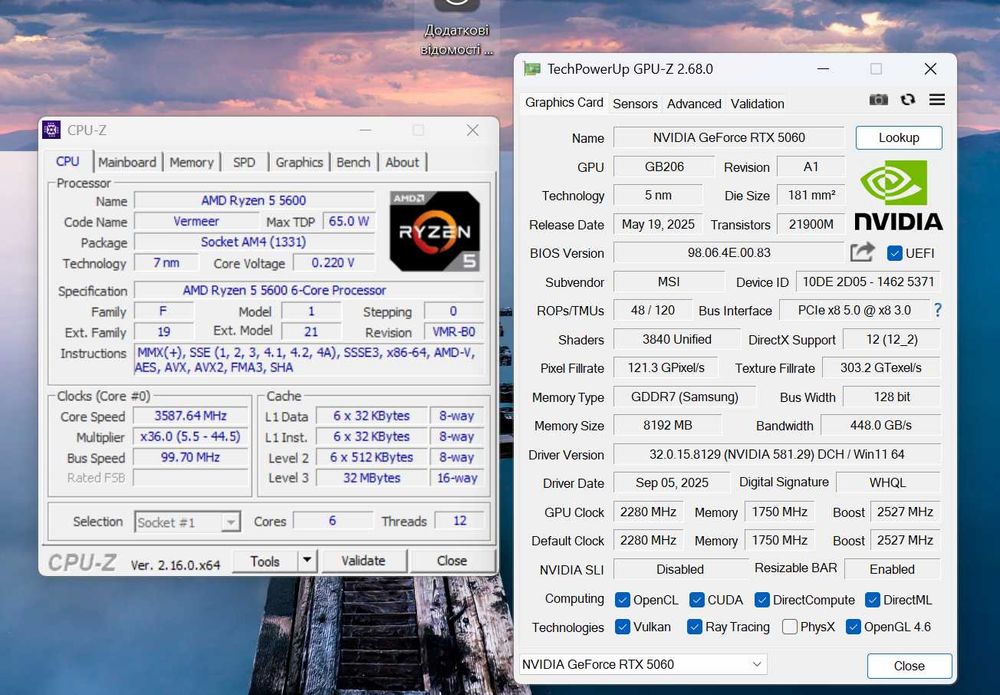The width and height of the screenshot is (1000, 695).
Task: Open the GPU-Z hamburger menu
Action: [937, 99]
